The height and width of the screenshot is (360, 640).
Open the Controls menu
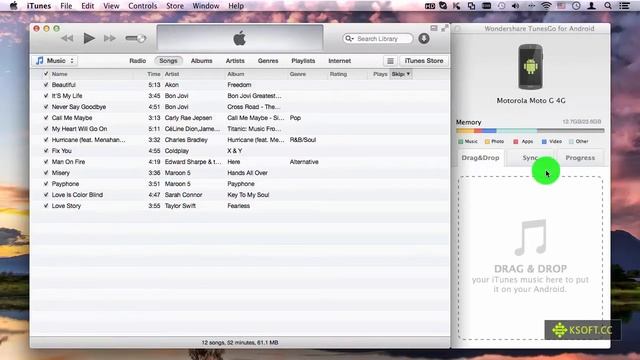(142, 6)
